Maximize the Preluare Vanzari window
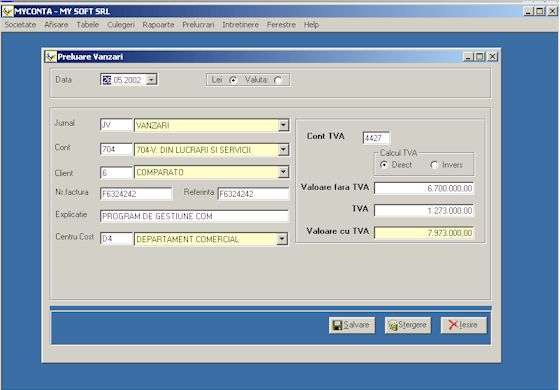Screen dimensions: 560x390 tap(480, 56)
